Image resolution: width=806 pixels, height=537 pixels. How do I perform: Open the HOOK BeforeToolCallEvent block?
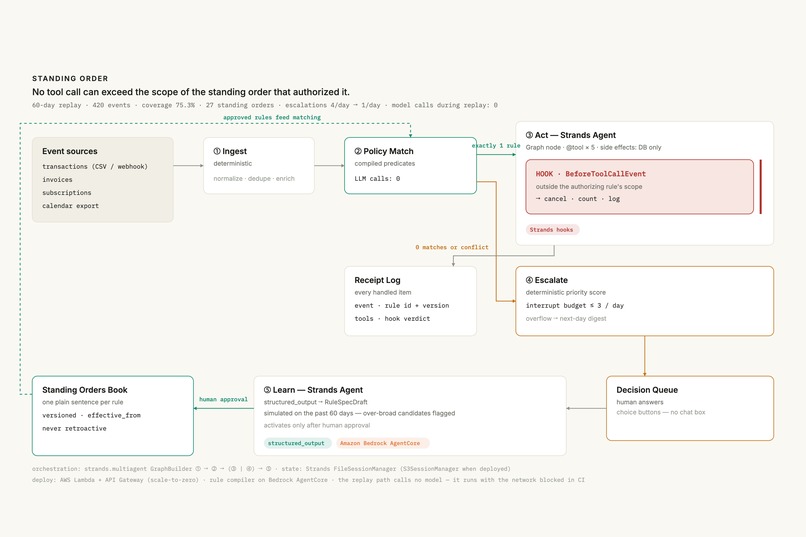639,187
